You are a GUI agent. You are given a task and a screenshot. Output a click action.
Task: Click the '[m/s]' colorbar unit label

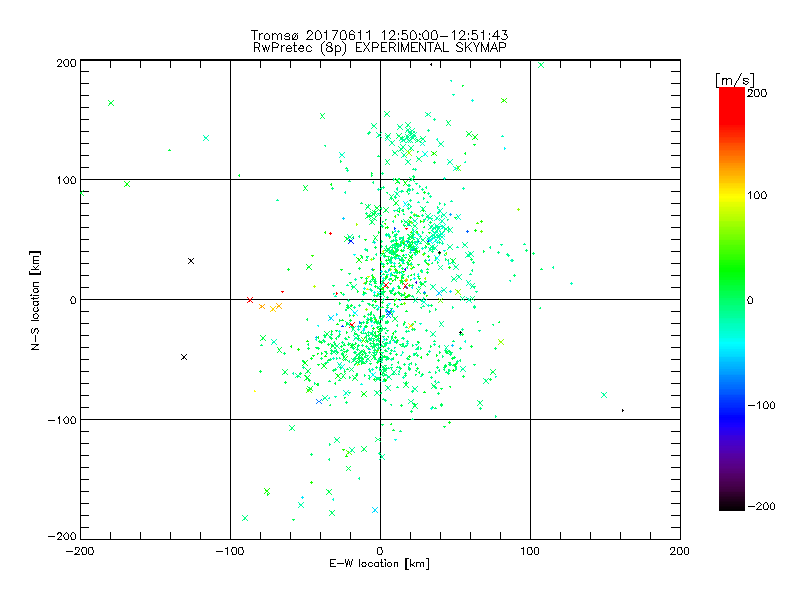click(735, 80)
